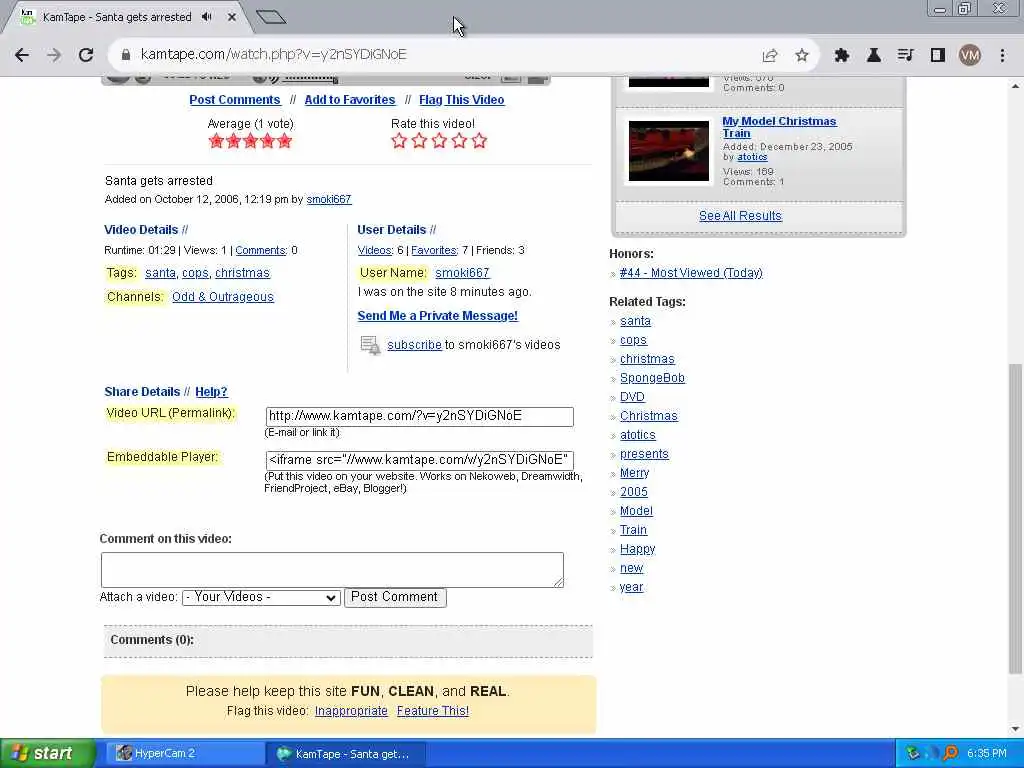Rate this video five stars

click(x=479, y=140)
